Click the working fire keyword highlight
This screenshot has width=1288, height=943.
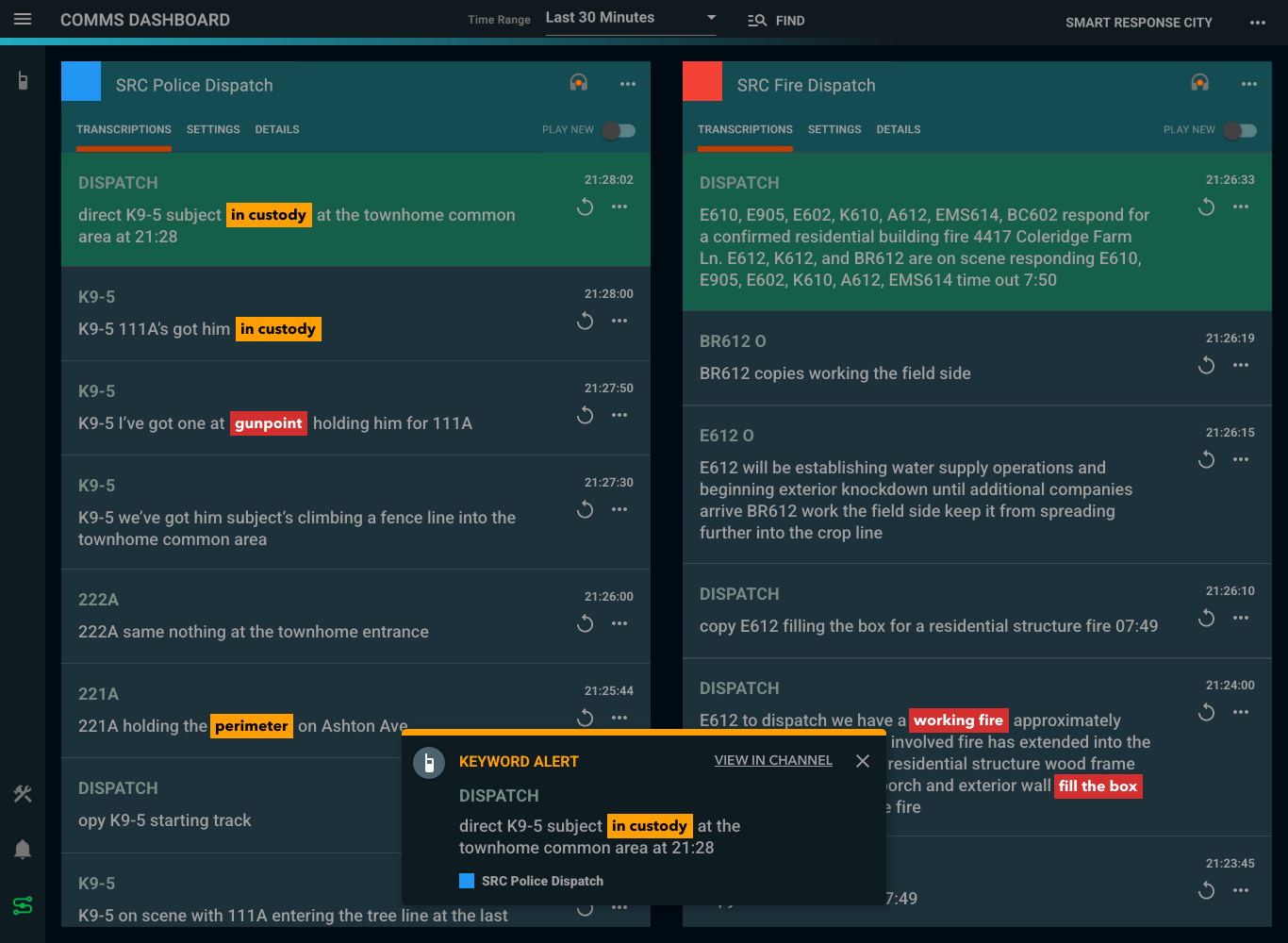(x=958, y=720)
